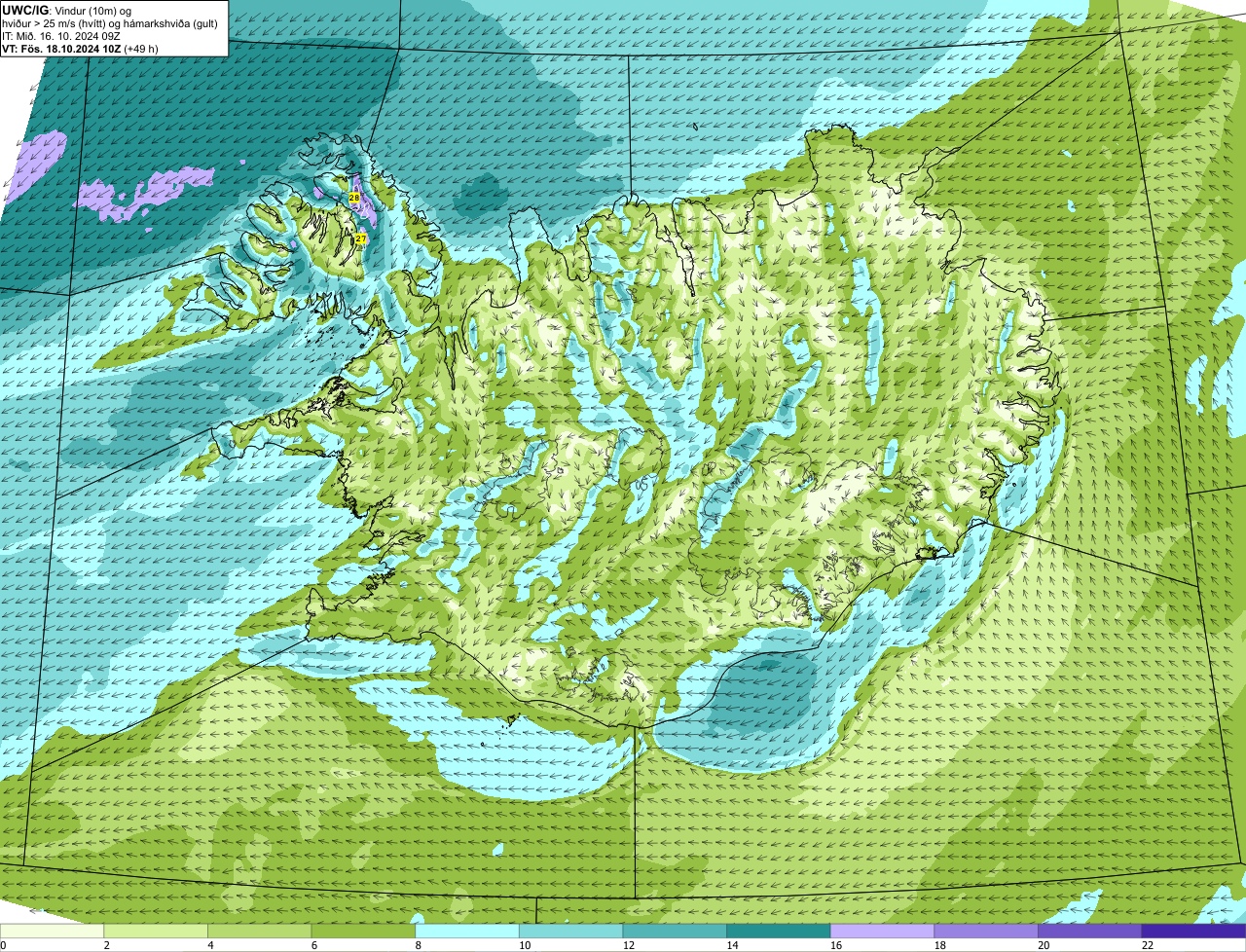
Task: Click the legend scale label '20'
Action: (1044, 945)
